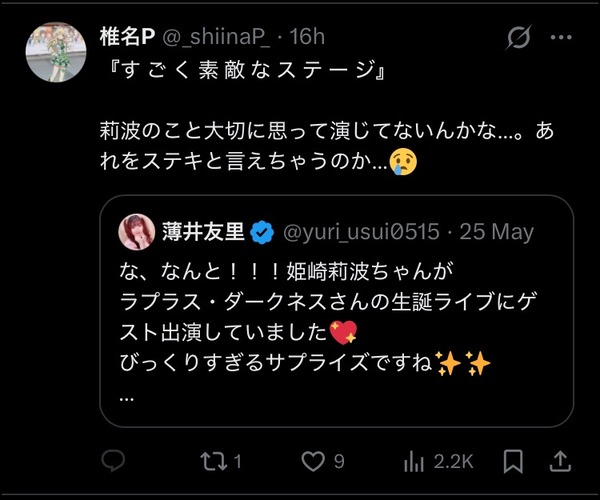Viewport: 600px width, 500px height.
Task: Open the quoted tweet body text
Action: tap(328, 316)
